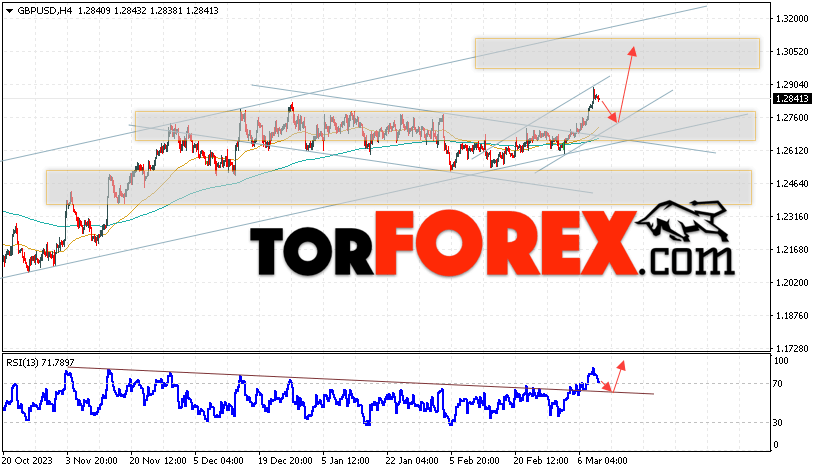Click the RSI scale value 30

click(x=777, y=423)
